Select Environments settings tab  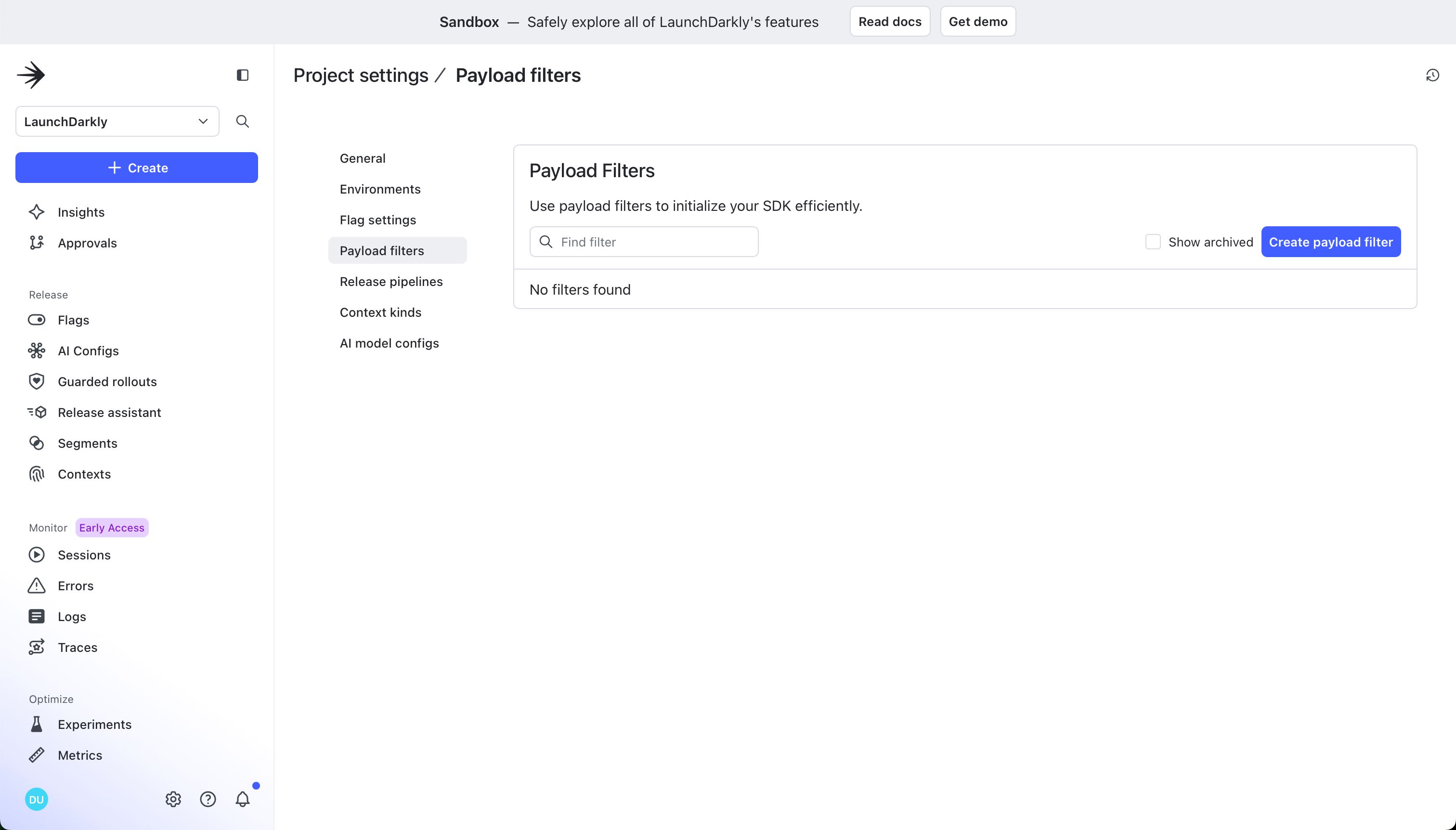pyautogui.click(x=397, y=189)
